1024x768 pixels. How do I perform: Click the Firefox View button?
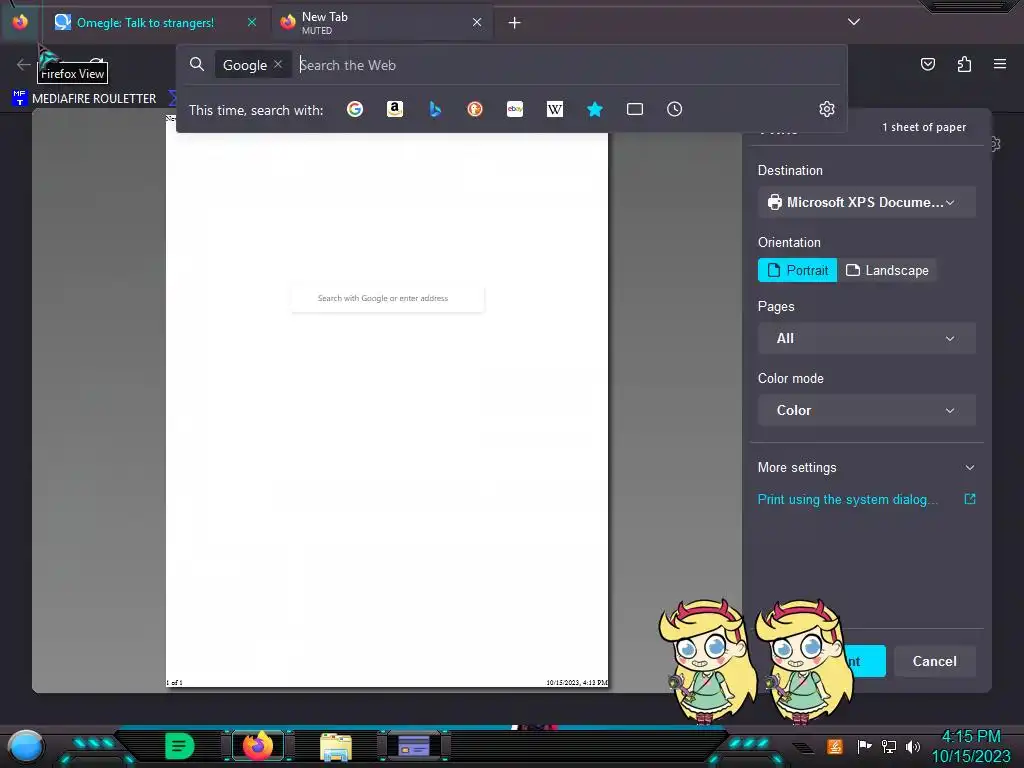[20, 22]
